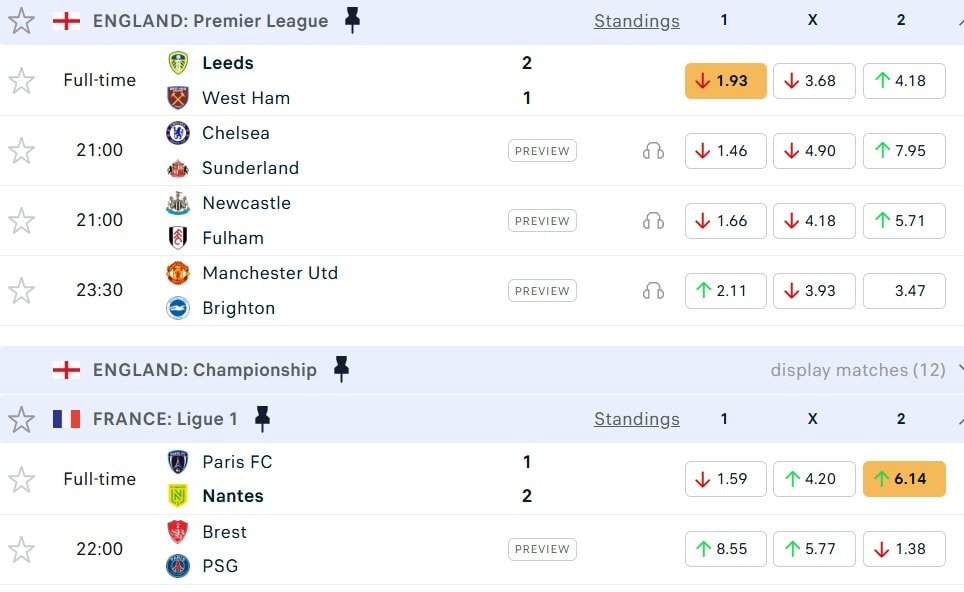Image resolution: width=964 pixels, height=592 pixels.
Task: Click the pin icon beside Ligue 1
Action: coord(262,418)
